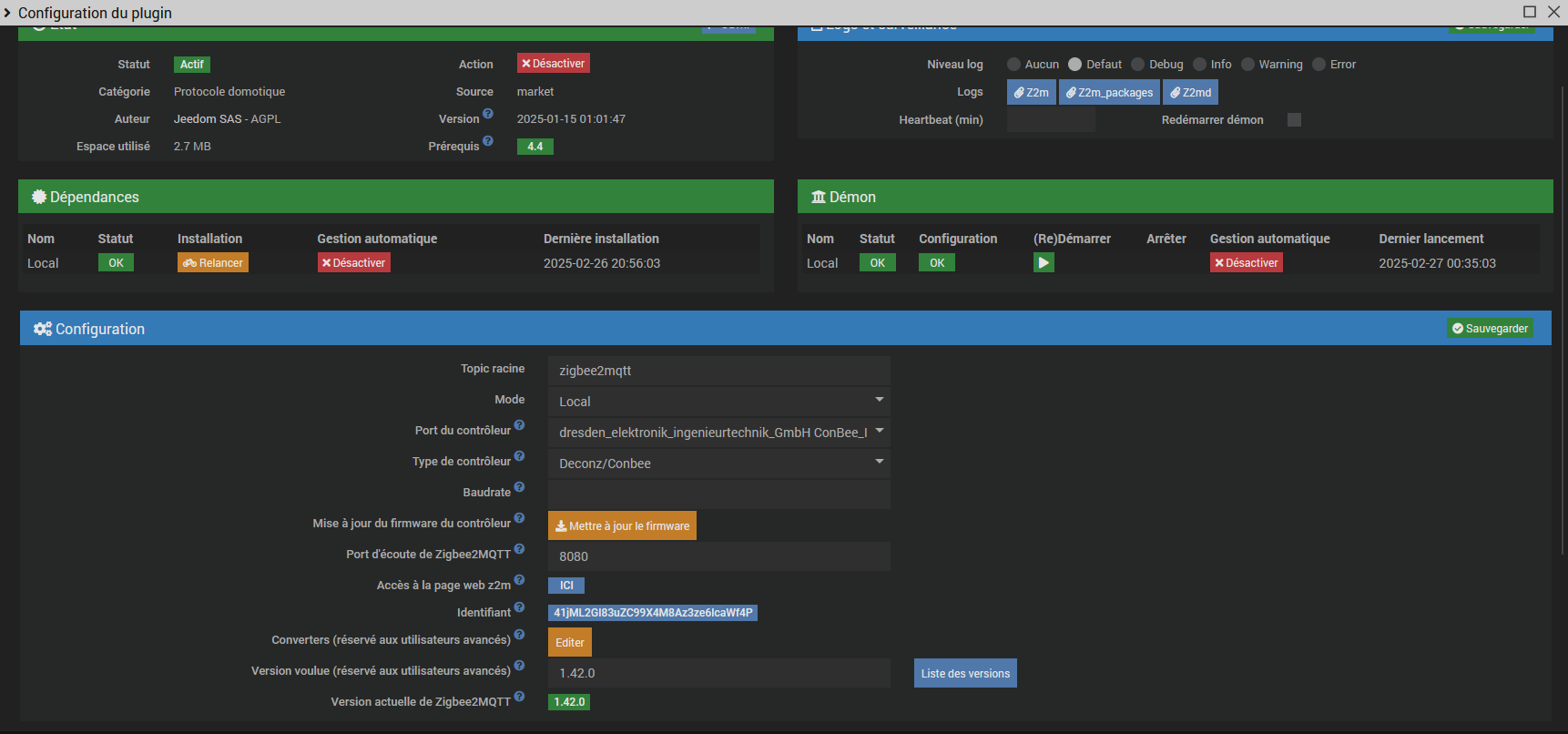Relaunch dependency installation with Relancer
Image resolution: width=1568 pixels, height=734 pixels.
[x=213, y=263]
